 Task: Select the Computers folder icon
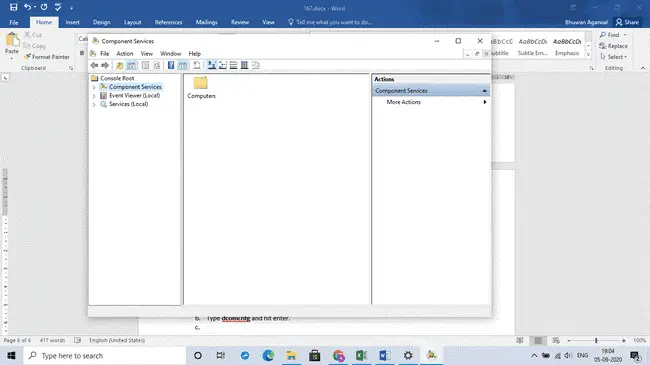pyautogui.click(x=201, y=83)
